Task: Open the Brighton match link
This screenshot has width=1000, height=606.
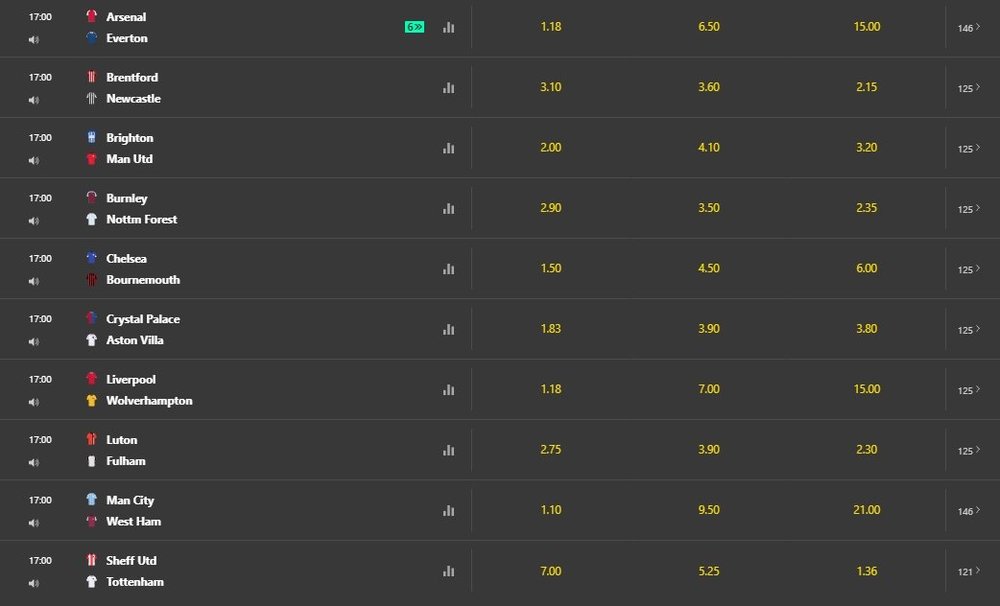Action: [130, 138]
